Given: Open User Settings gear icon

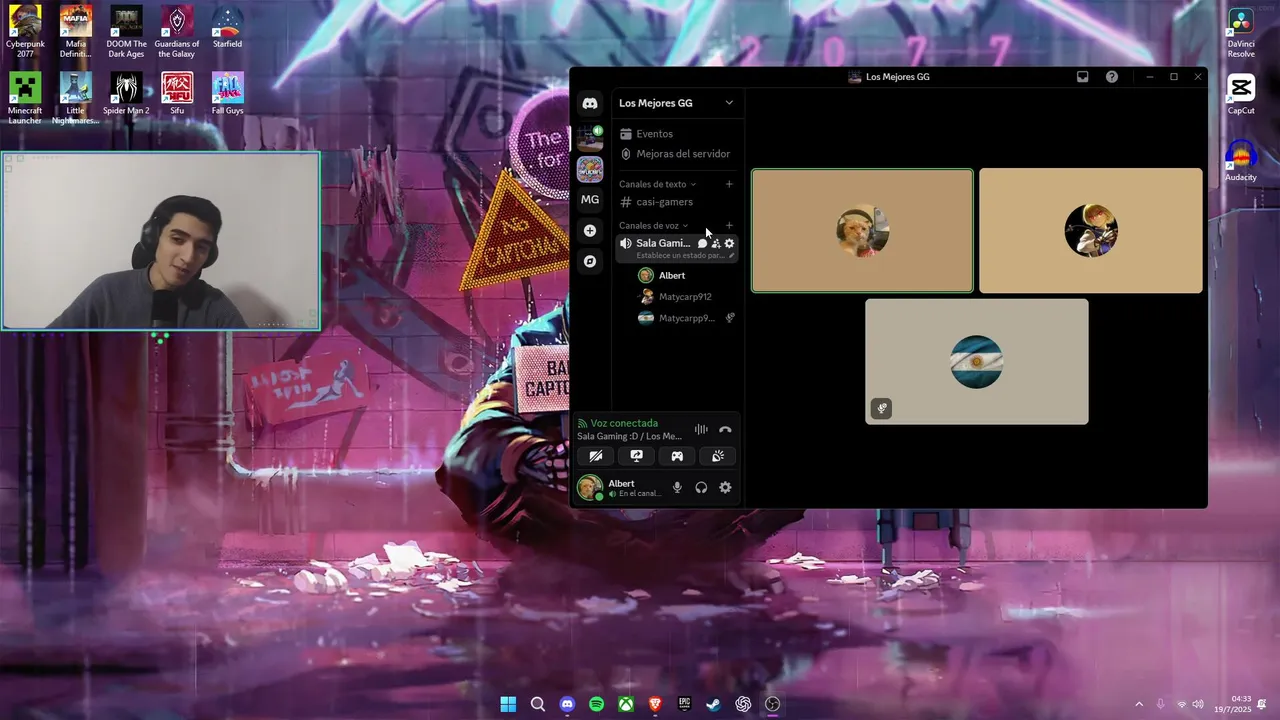Looking at the screenshot, I should [725, 488].
